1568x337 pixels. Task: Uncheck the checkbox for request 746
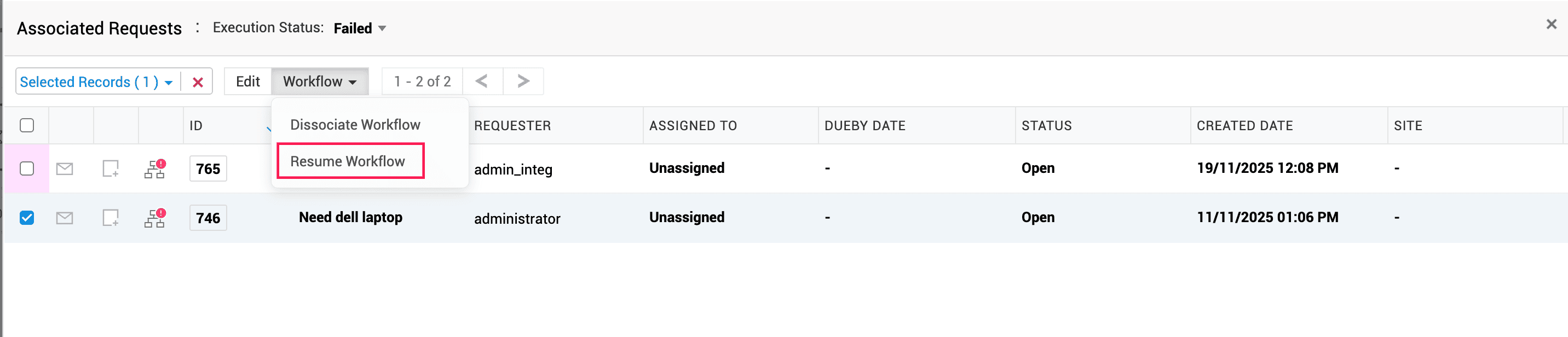click(x=27, y=218)
